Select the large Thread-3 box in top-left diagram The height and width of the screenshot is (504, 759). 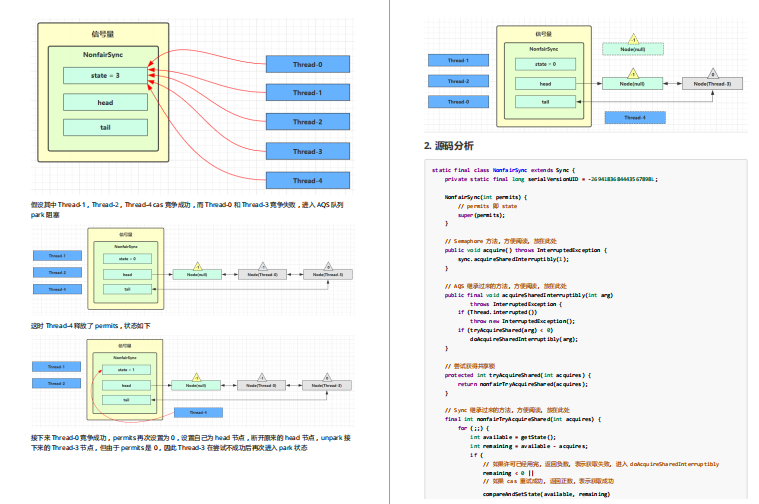(x=308, y=152)
